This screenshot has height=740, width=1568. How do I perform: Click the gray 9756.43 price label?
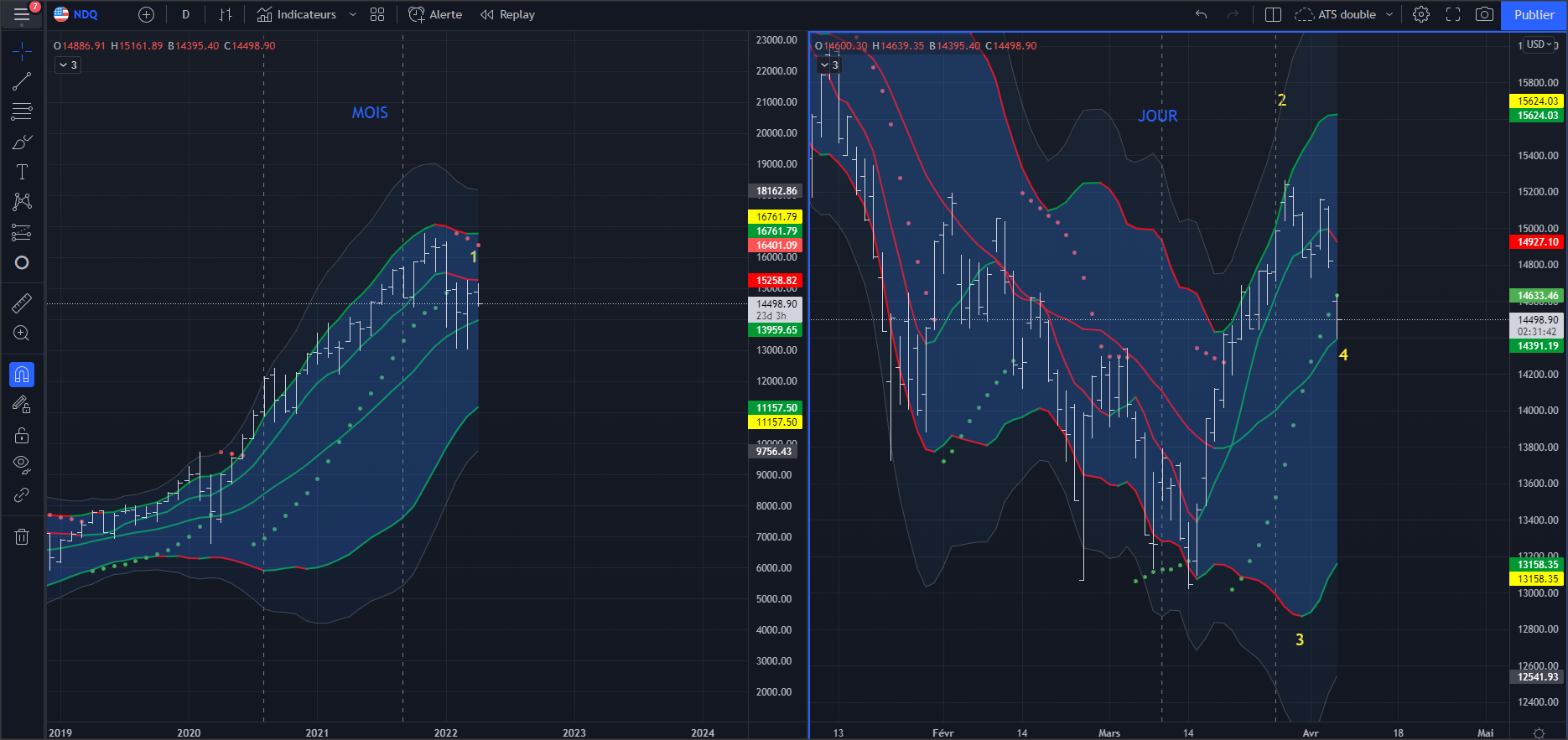[772, 452]
